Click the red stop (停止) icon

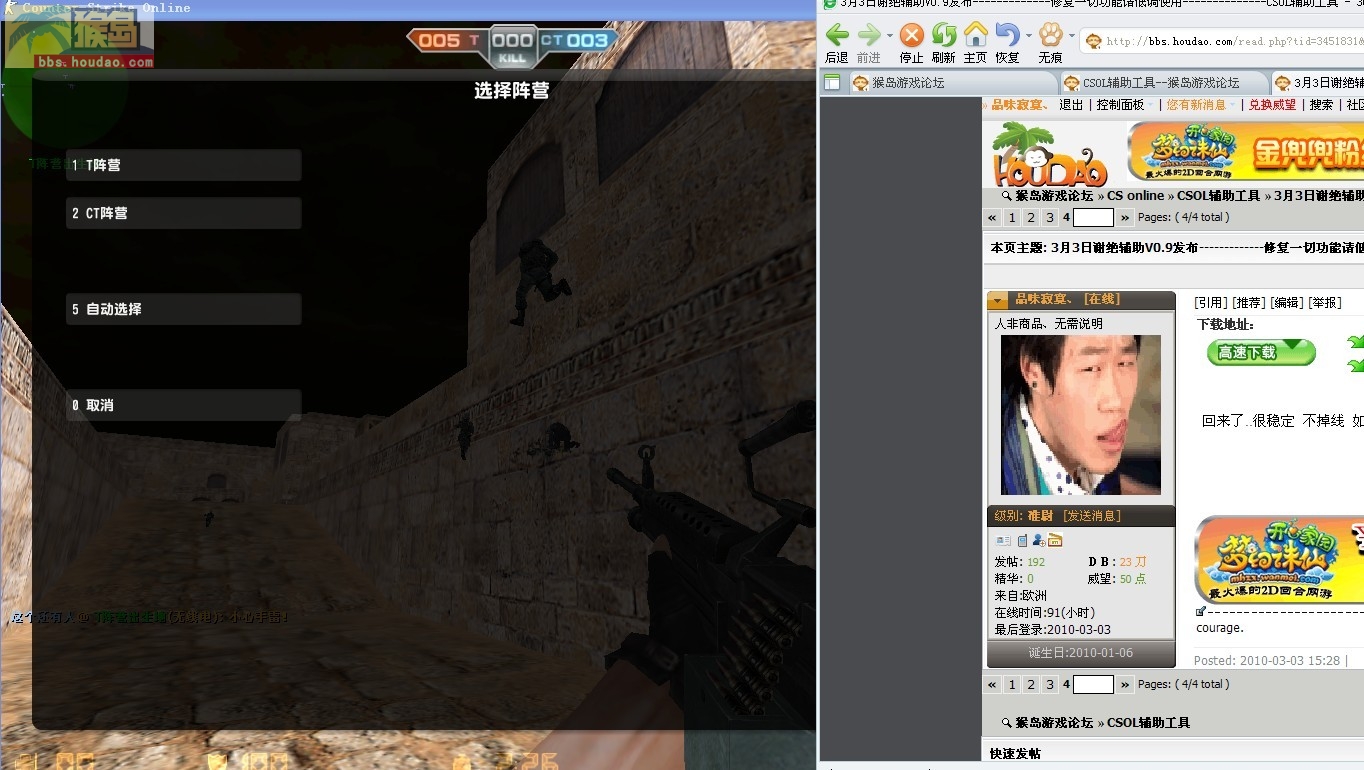pos(911,36)
